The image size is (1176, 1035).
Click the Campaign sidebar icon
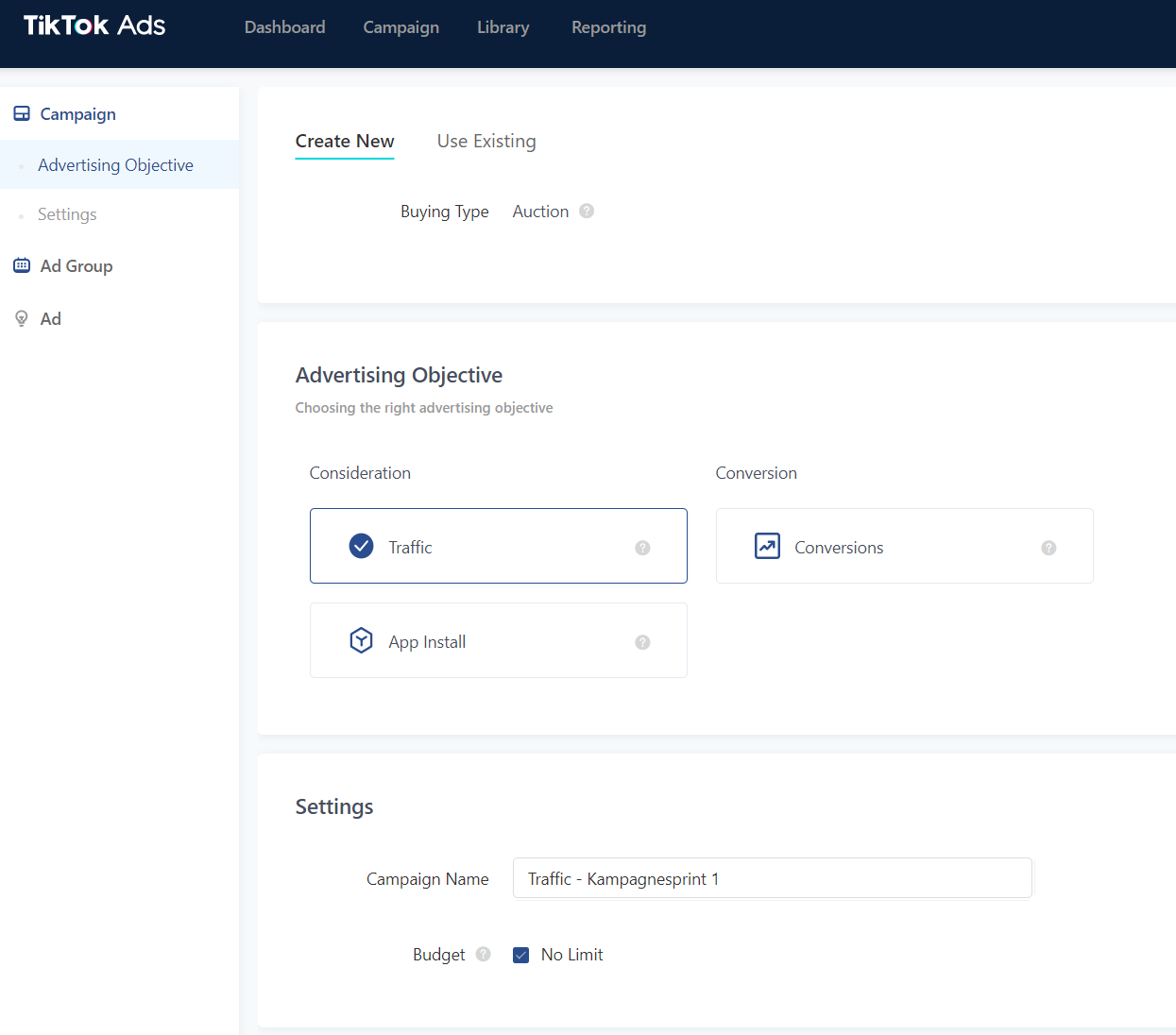coord(22,114)
